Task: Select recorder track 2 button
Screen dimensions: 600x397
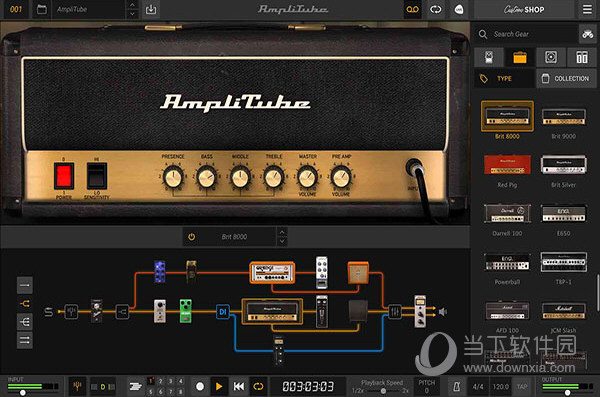Action: pyautogui.click(x=161, y=381)
